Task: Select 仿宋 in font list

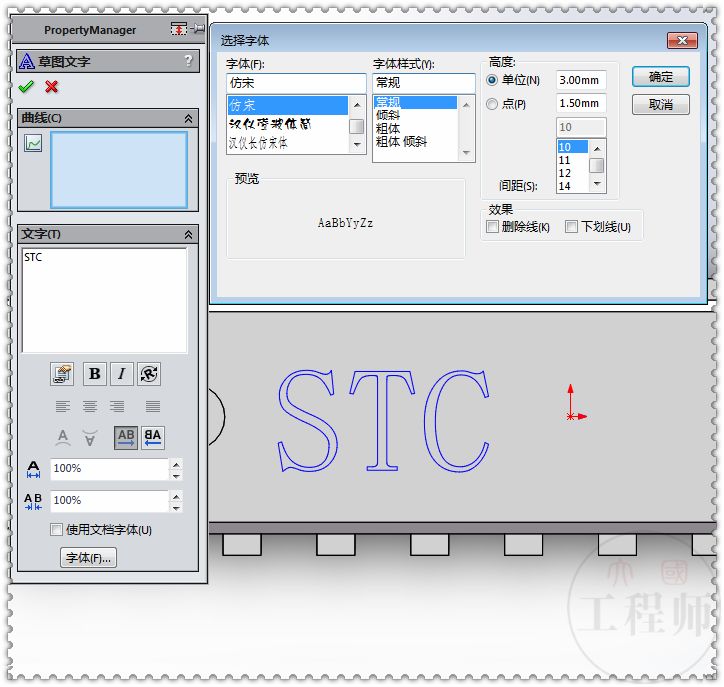Action: click(288, 105)
